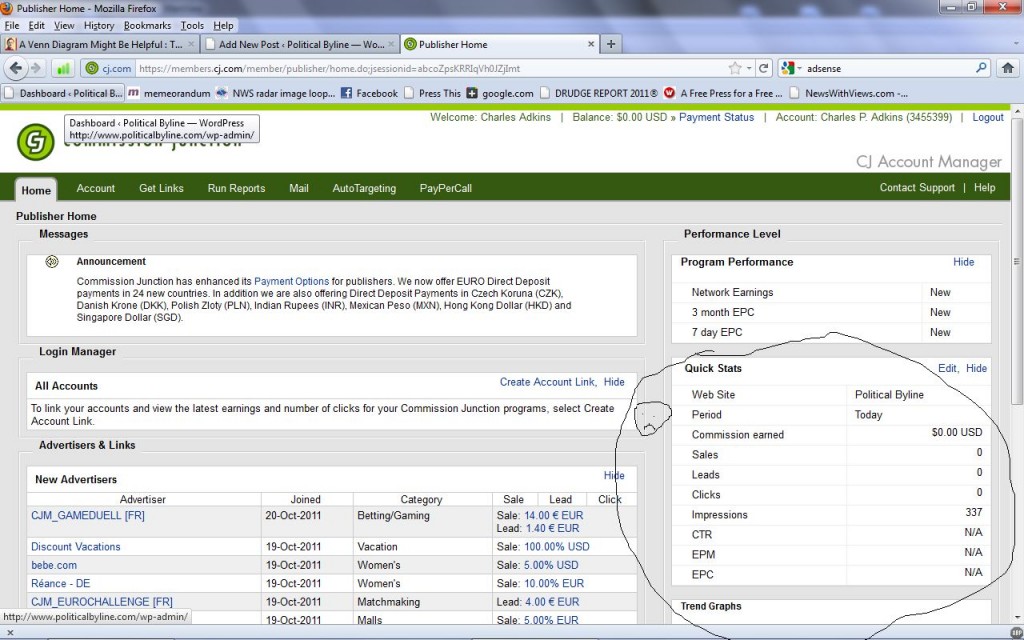Open the google.com bookmark
The height and width of the screenshot is (640, 1024).
point(500,93)
